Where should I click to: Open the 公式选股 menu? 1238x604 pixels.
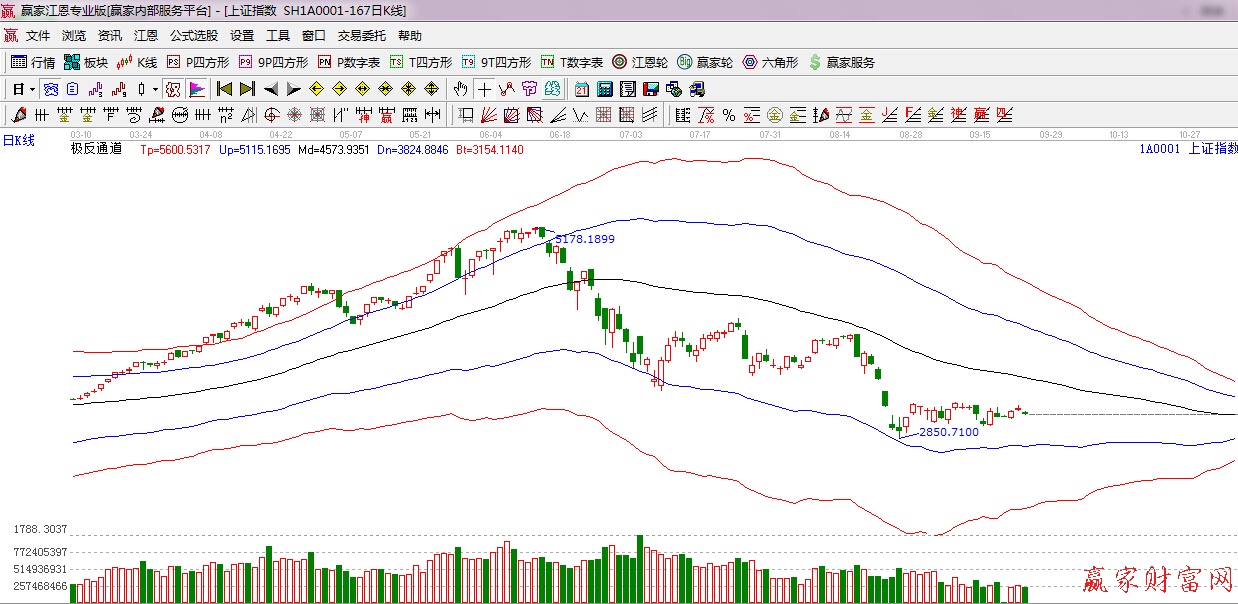point(193,36)
